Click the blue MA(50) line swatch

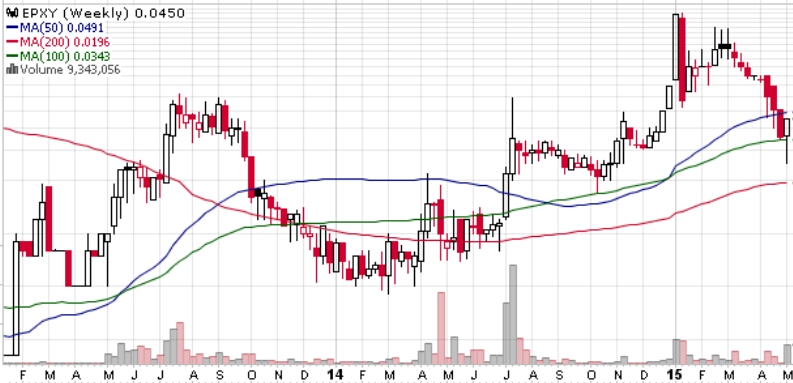tap(12, 27)
